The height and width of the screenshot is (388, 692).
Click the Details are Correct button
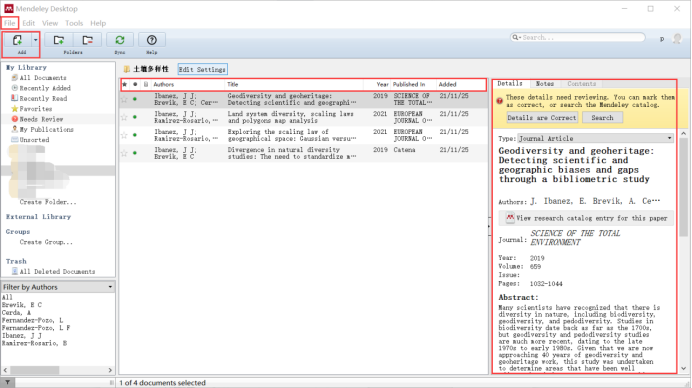[x=542, y=117]
